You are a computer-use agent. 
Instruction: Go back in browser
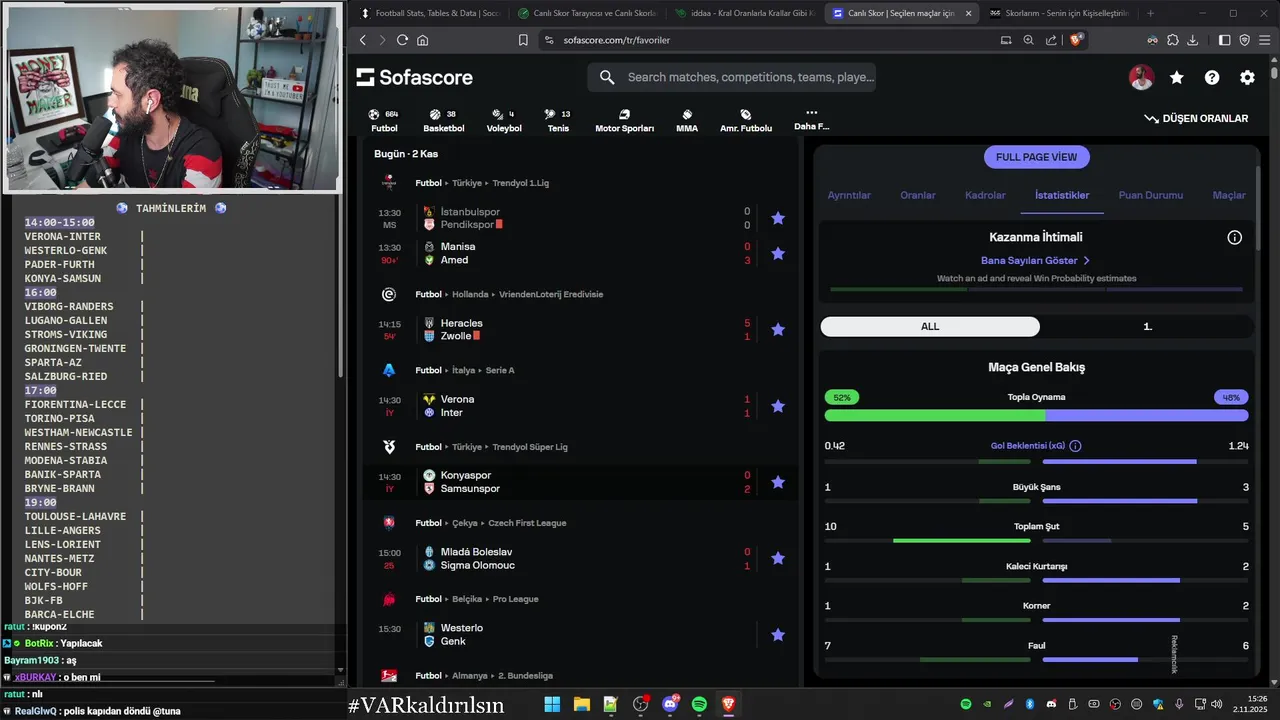click(363, 40)
